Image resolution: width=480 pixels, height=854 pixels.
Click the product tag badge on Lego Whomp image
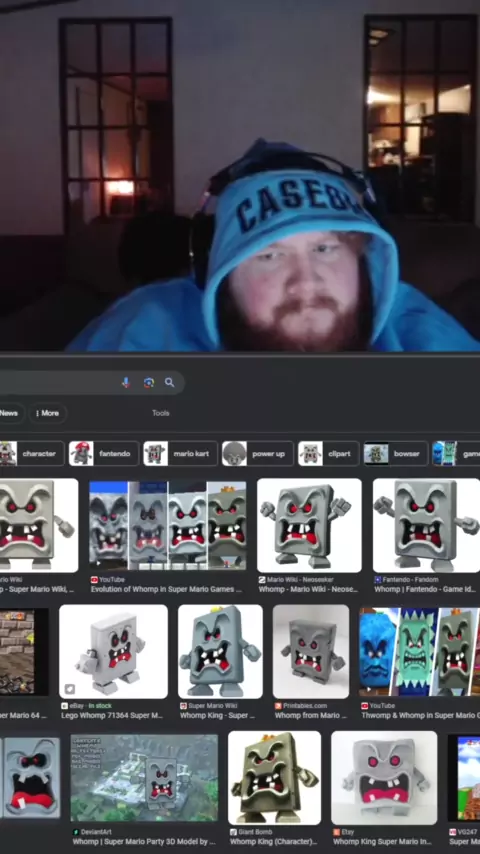tap(70, 689)
